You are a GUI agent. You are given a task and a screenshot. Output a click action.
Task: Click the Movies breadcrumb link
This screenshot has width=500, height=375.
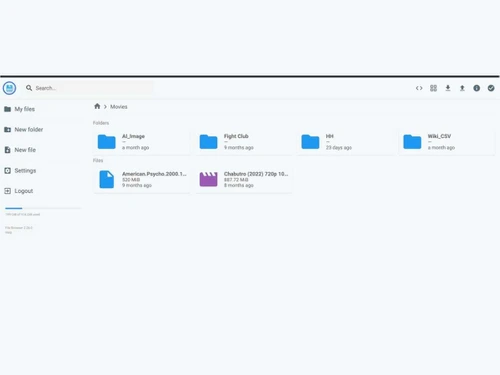coord(119,107)
